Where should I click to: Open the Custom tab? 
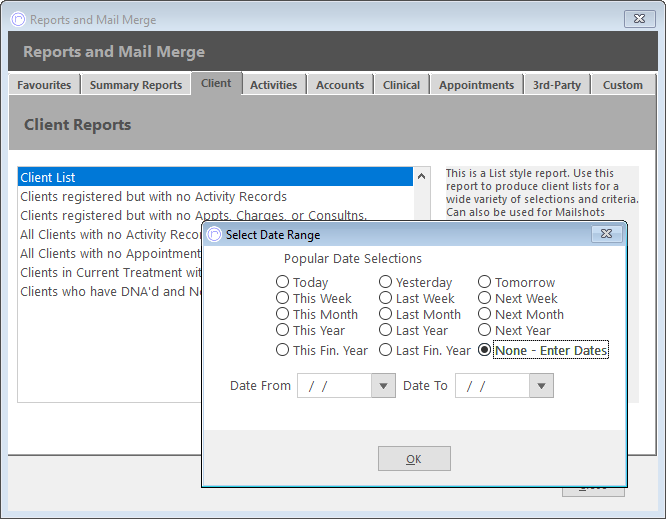point(623,85)
